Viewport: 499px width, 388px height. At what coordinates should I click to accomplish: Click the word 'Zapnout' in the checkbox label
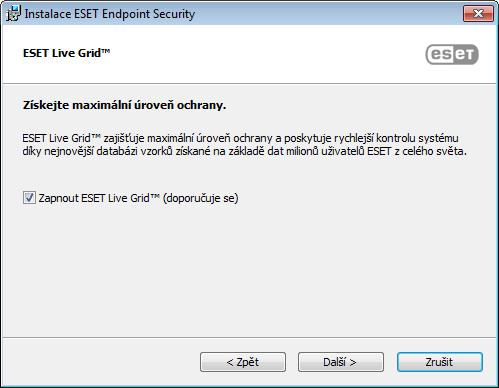pos(59,198)
